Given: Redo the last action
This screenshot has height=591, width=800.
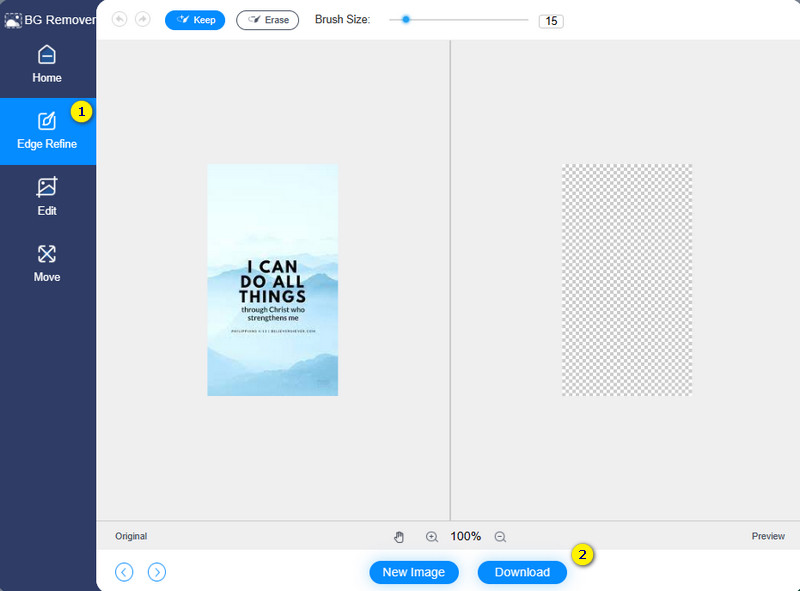Looking at the screenshot, I should coord(143,19).
